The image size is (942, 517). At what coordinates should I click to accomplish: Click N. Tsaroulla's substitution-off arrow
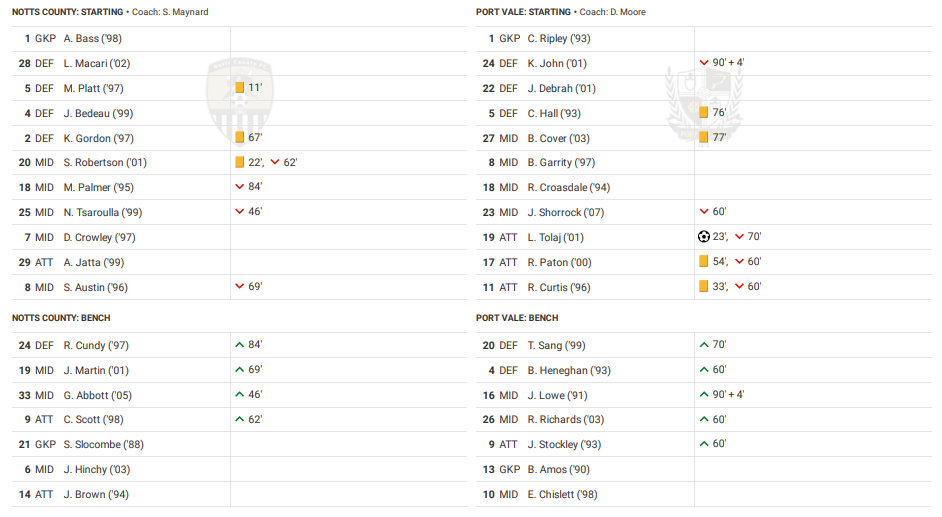239,212
